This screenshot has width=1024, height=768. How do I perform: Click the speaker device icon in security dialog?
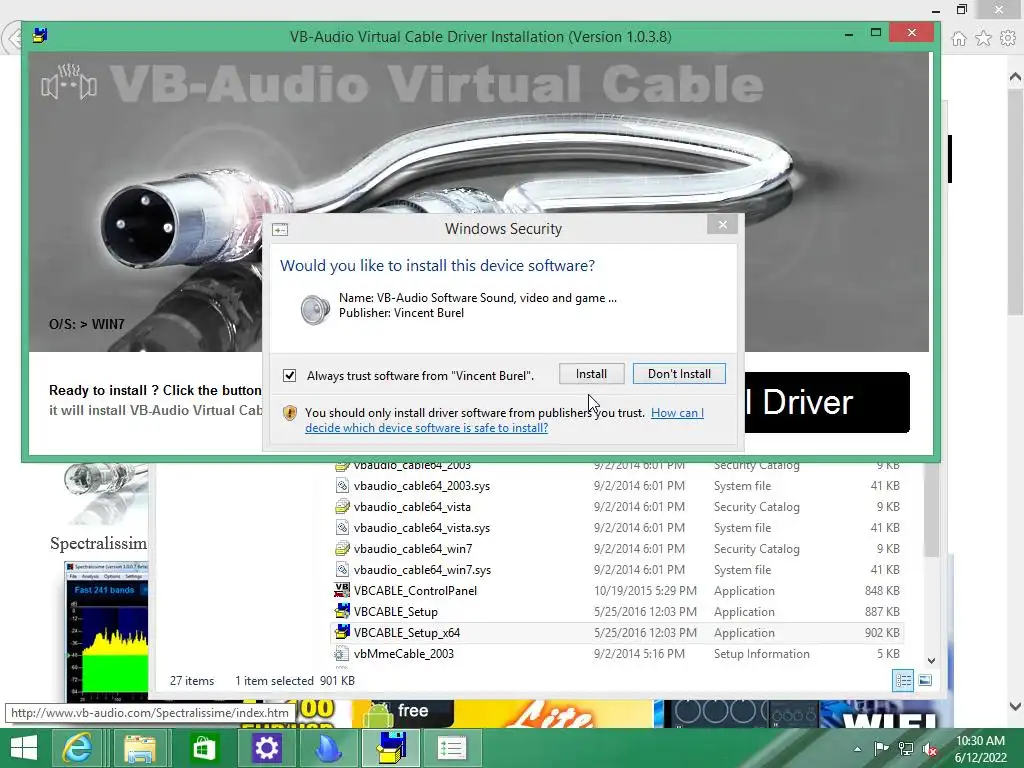pos(314,309)
